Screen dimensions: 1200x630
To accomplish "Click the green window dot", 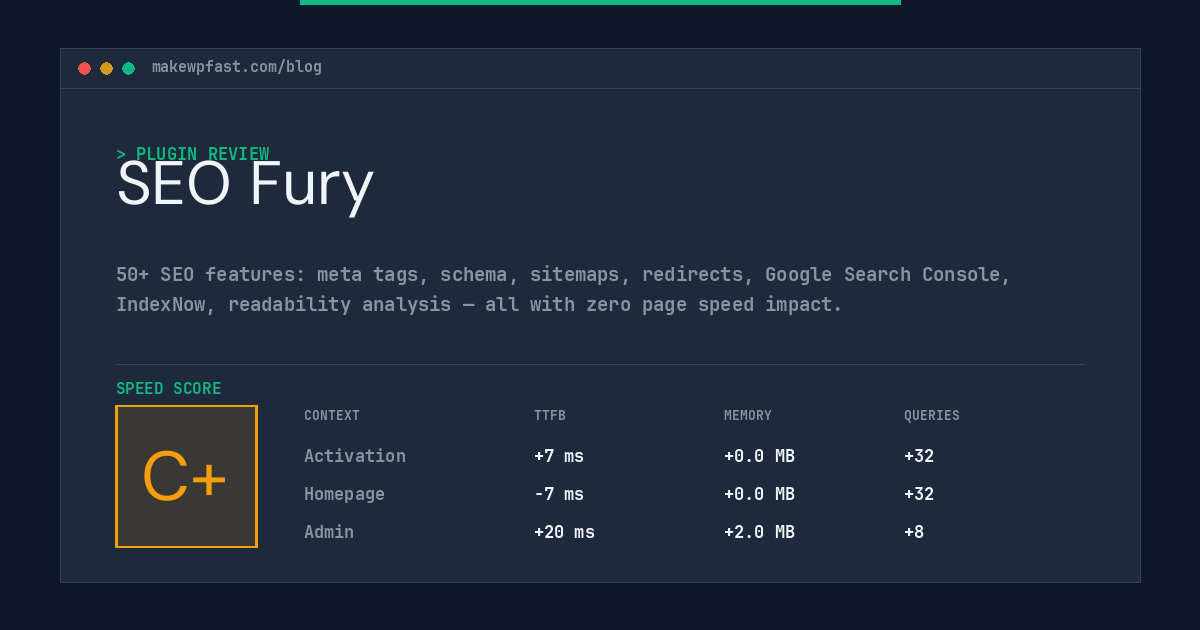I will click(x=128, y=68).
